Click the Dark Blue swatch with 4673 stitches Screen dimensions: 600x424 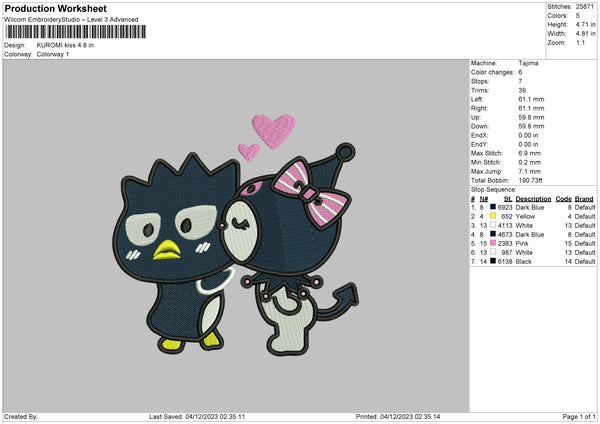[493, 234]
